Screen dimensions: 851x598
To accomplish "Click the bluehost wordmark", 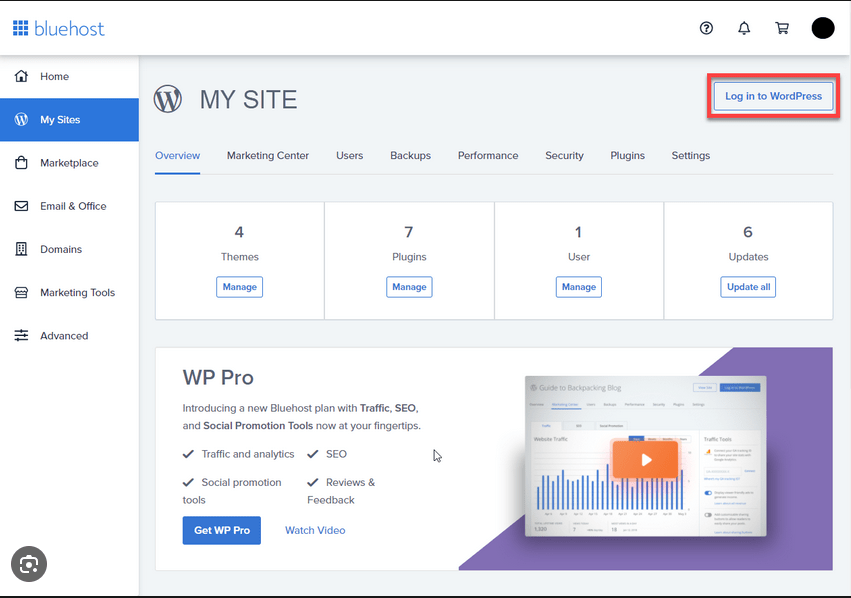I will pyautogui.click(x=69, y=28).
